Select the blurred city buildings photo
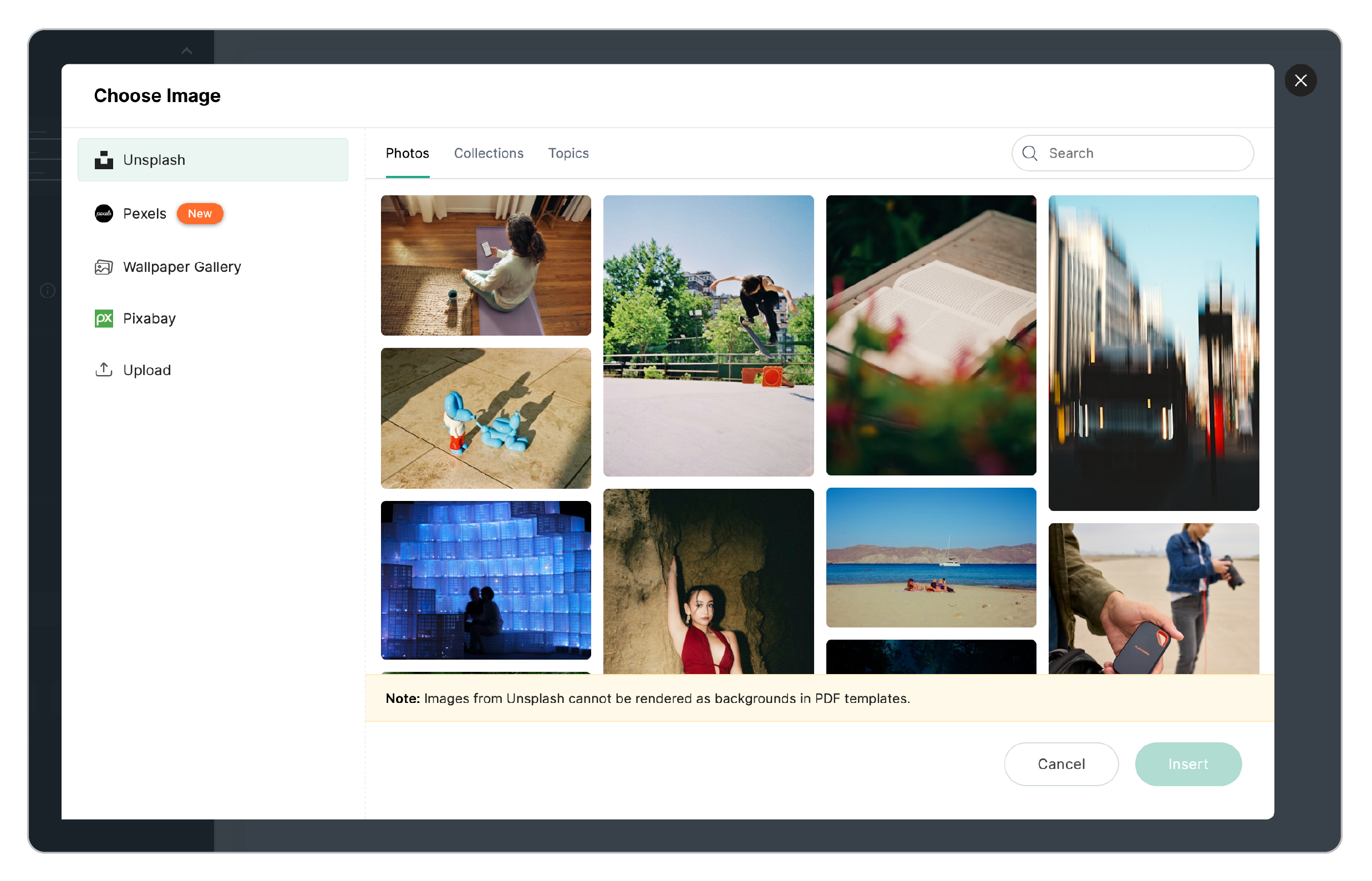The image size is (1372, 881). coord(1154,353)
